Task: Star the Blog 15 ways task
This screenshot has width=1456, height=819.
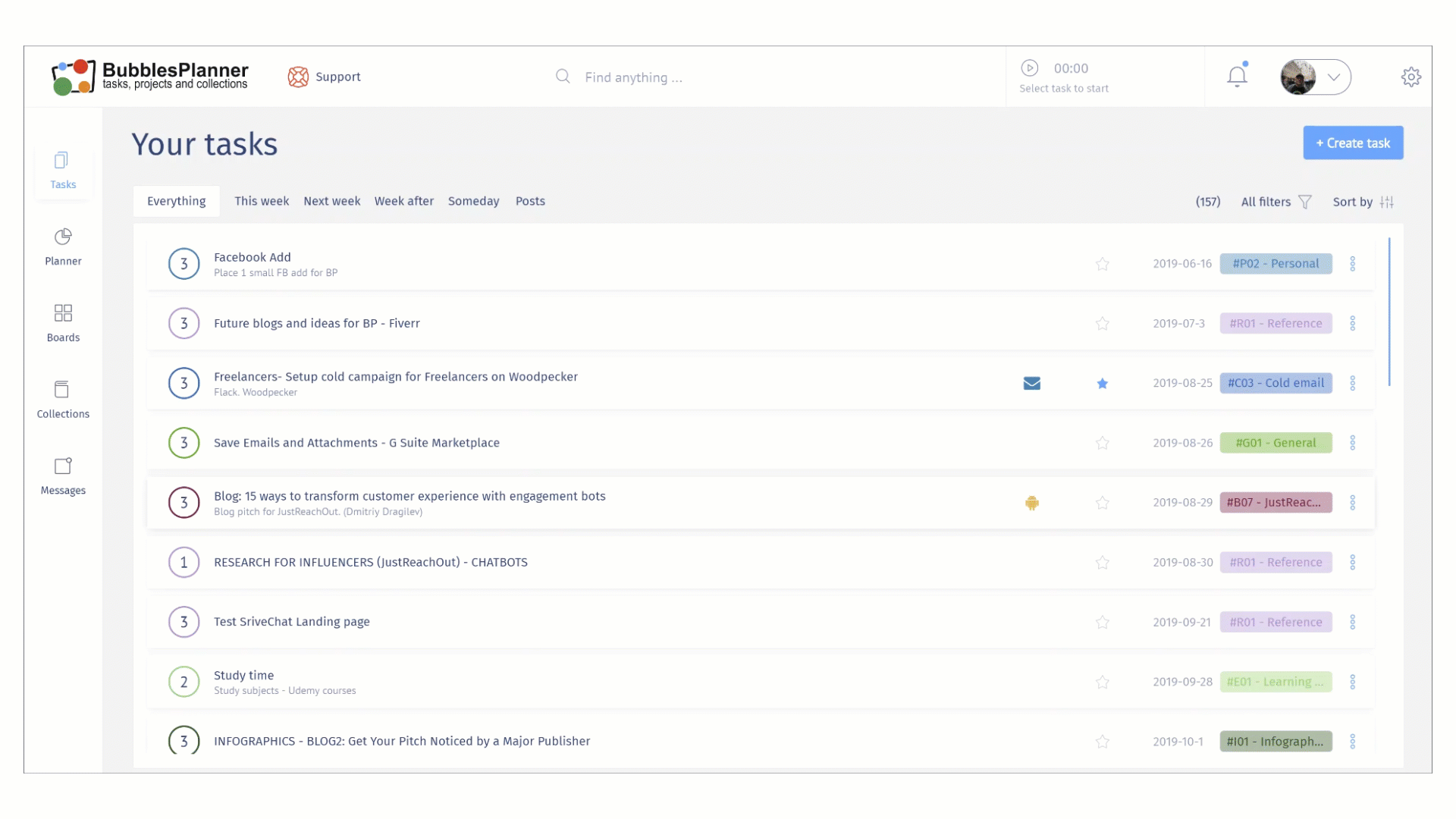Action: pos(1102,503)
